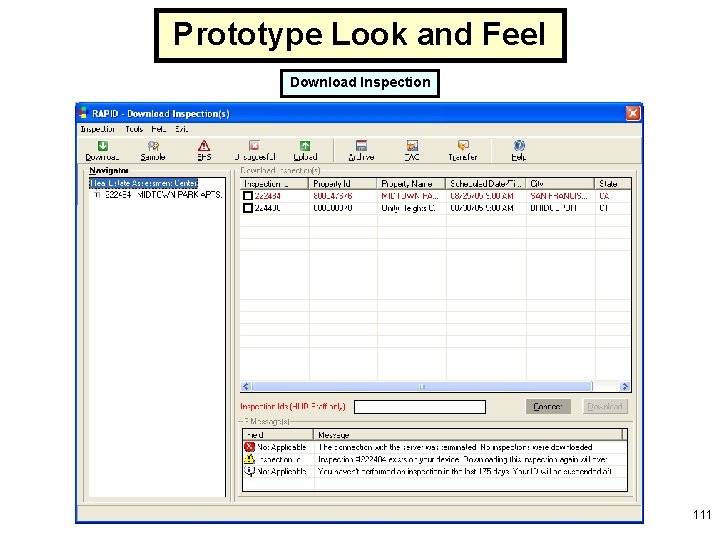This screenshot has width=720, height=540.
Task: Click the Message column header in messages
Action: 468,435
